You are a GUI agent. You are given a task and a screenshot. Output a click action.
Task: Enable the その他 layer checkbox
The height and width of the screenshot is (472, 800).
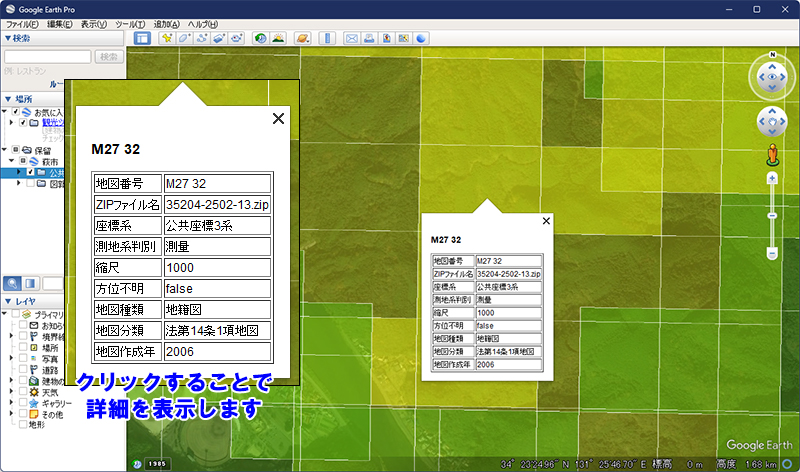pos(23,414)
